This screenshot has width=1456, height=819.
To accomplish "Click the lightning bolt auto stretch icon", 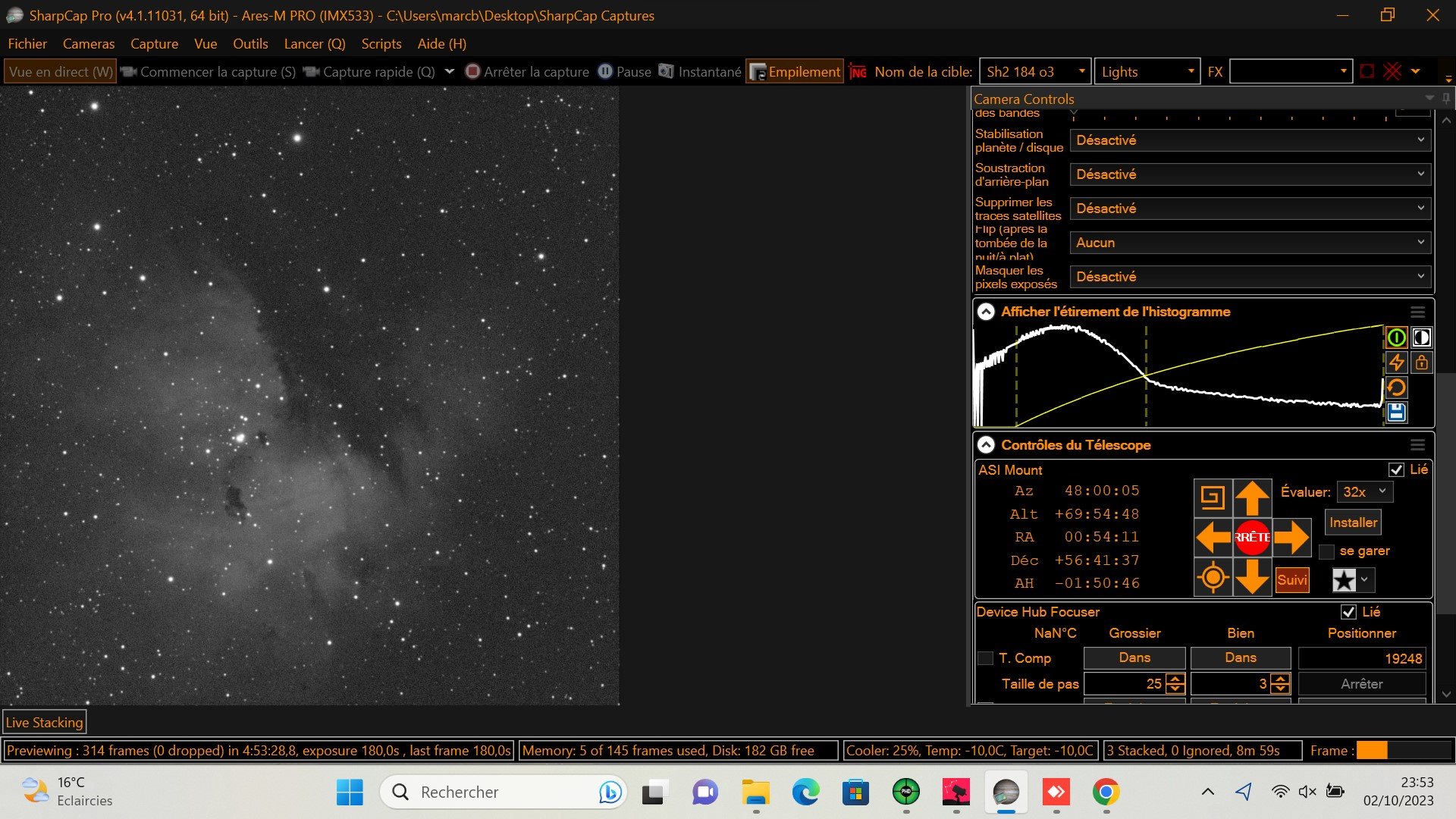I will point(1396,362).
